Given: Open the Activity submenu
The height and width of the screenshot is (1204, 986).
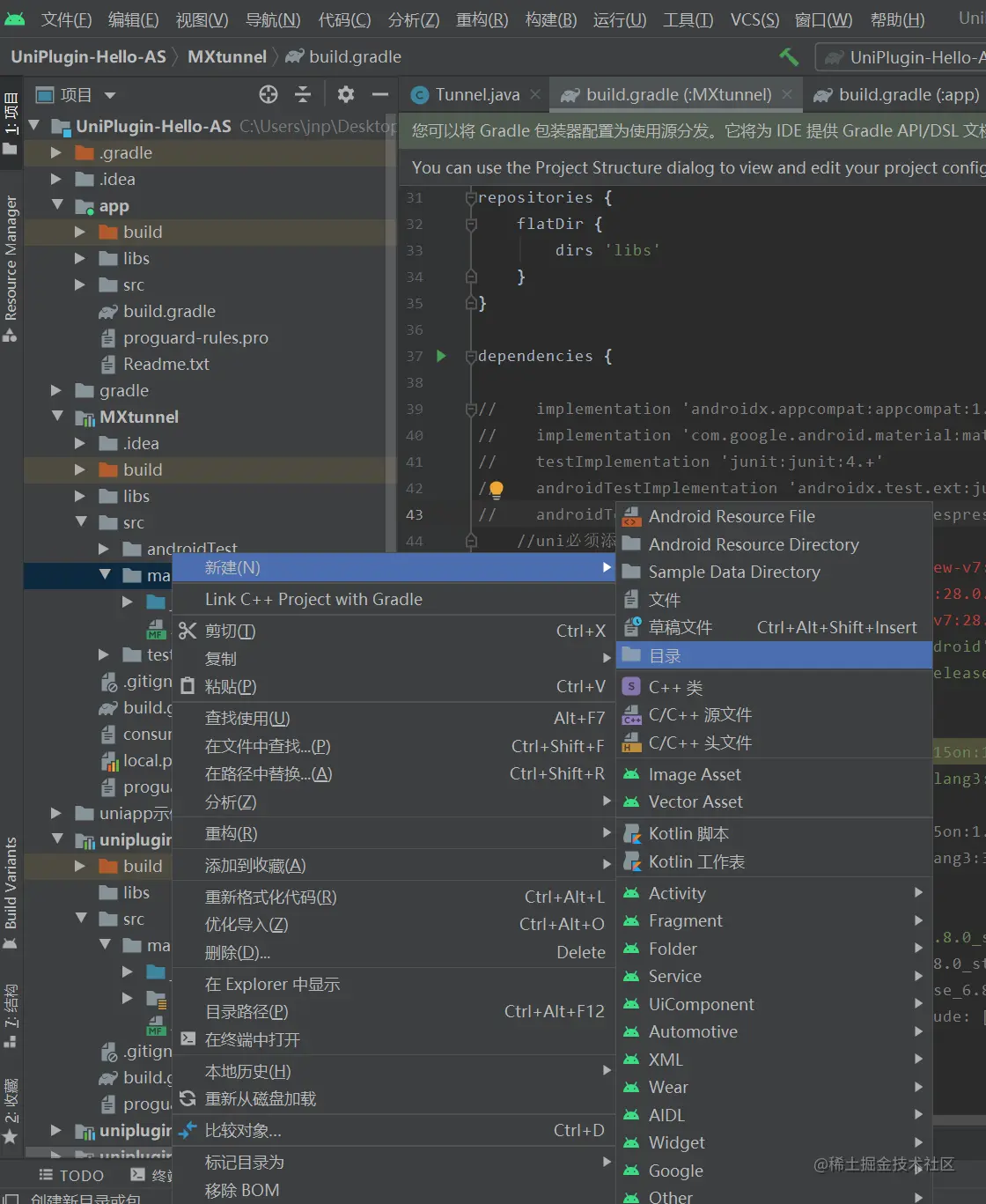Looking at the screenshot, I should pos(775,893).
